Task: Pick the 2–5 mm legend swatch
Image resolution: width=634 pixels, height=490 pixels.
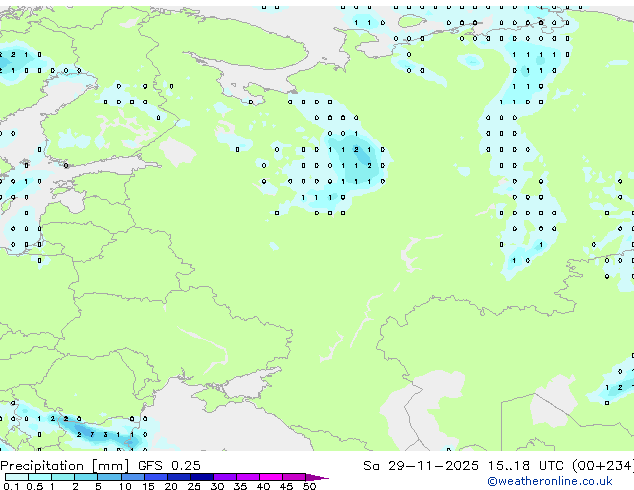Action: point(86,477)
